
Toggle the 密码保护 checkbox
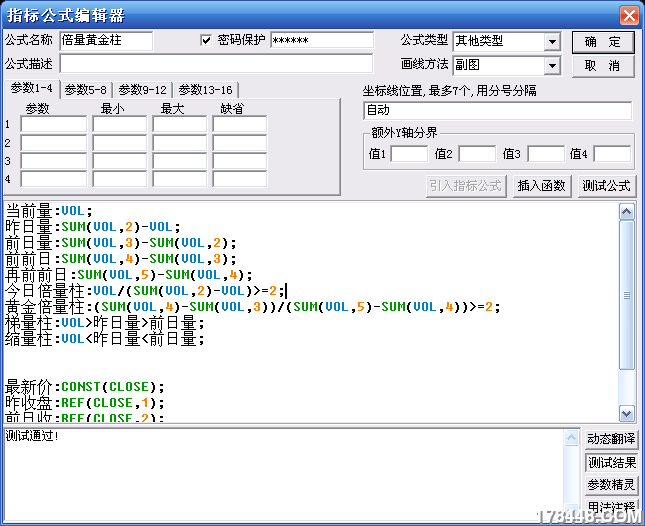[206, 40]
